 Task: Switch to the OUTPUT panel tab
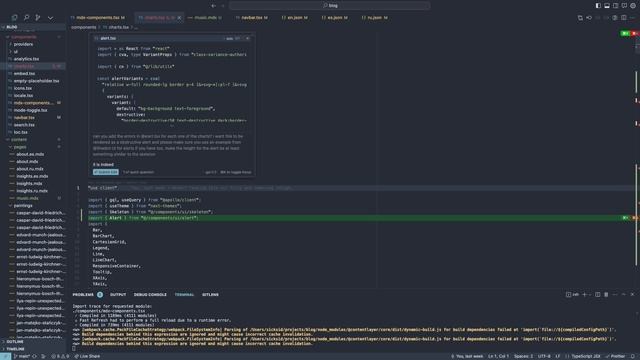click(118, 295)
